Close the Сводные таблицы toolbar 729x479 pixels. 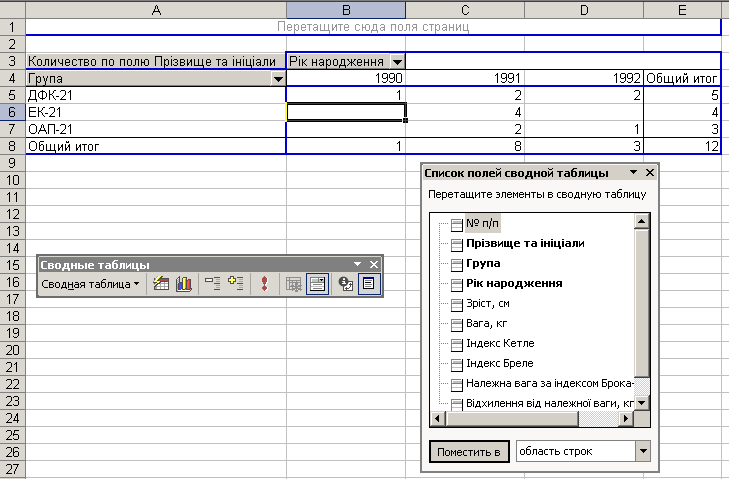pyautogui.click(x=374, y=264)
